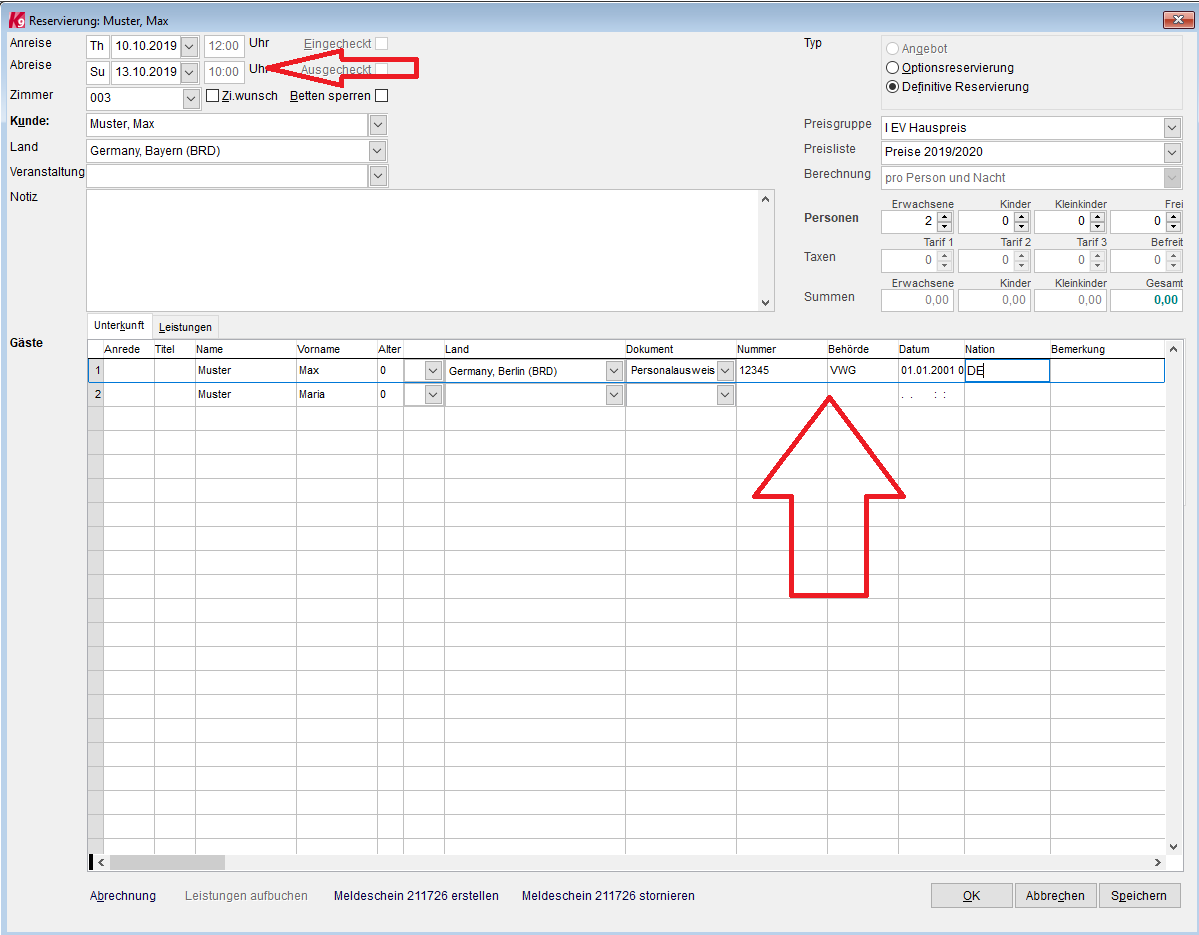The width and height of the screenshot is (1199, 935).
Task: Open Abrechnung link
Action: [123, 895]
